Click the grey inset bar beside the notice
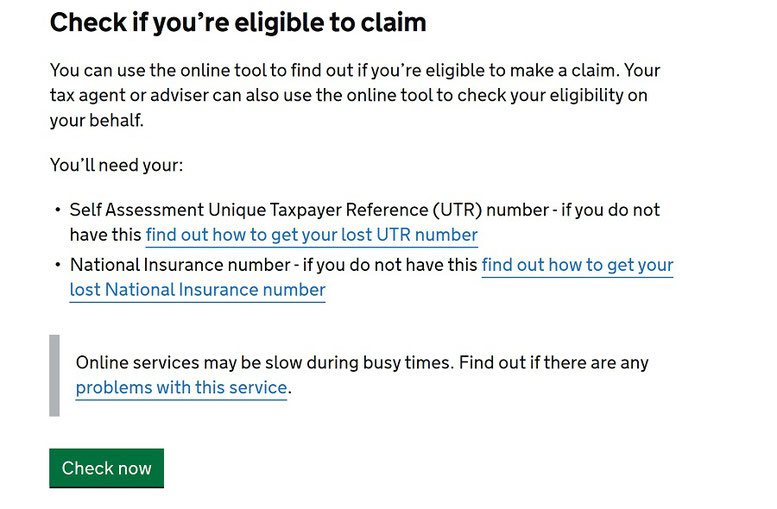Image resolution: width=777 pixels, height=509 pixels. click(x=55, y=375)
